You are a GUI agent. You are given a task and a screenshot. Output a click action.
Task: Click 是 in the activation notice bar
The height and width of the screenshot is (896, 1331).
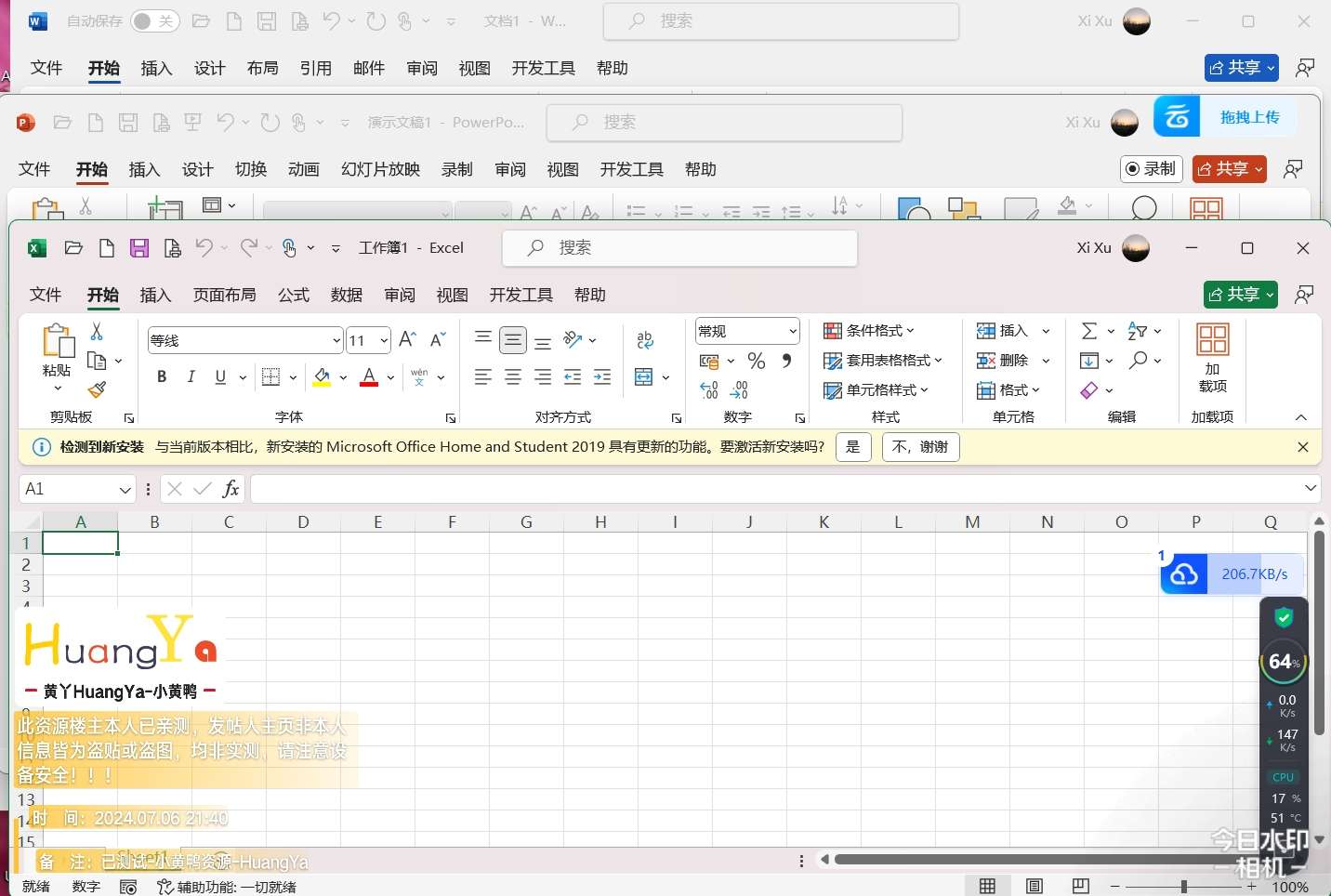pos(853,447)
